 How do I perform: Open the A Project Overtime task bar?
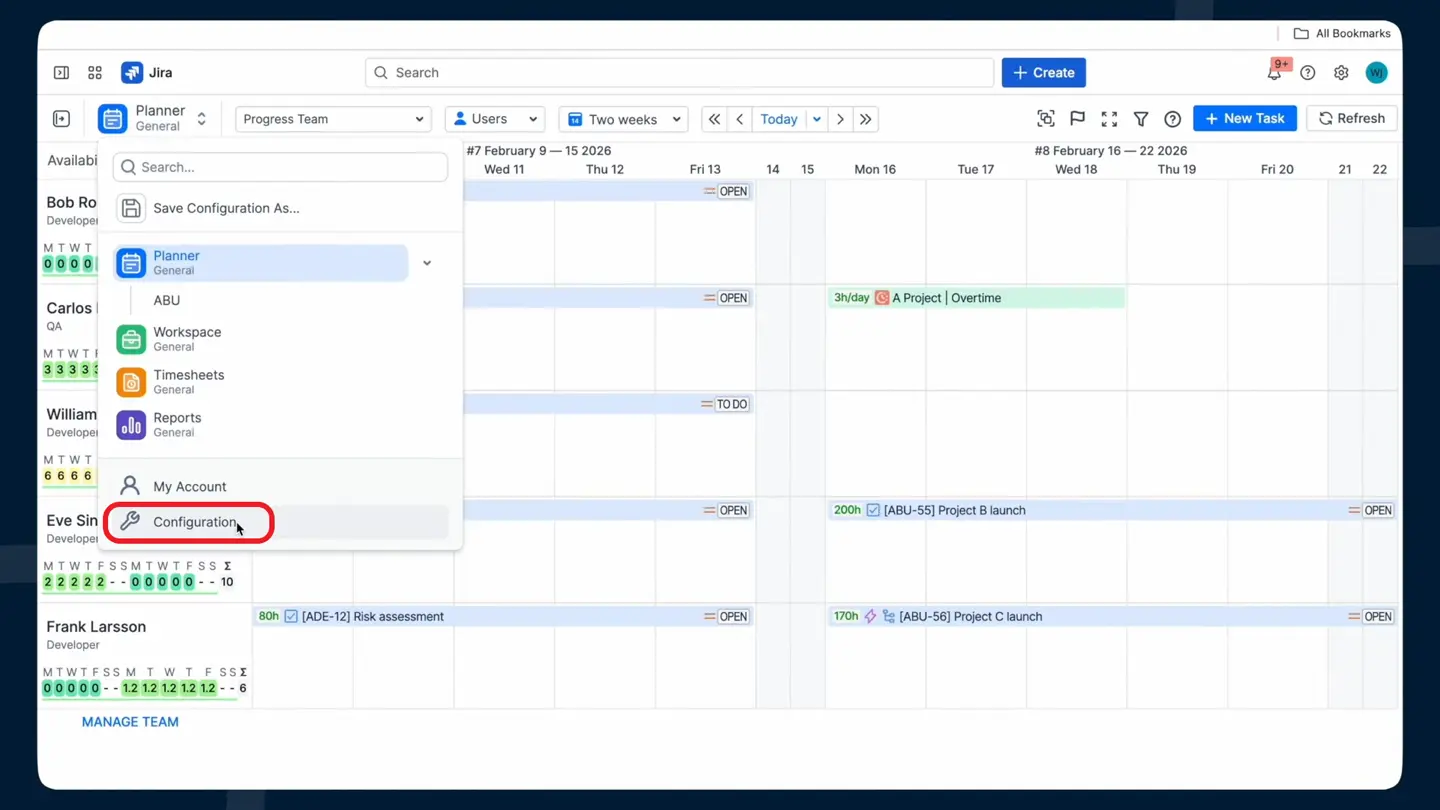(x=976, y=298)
